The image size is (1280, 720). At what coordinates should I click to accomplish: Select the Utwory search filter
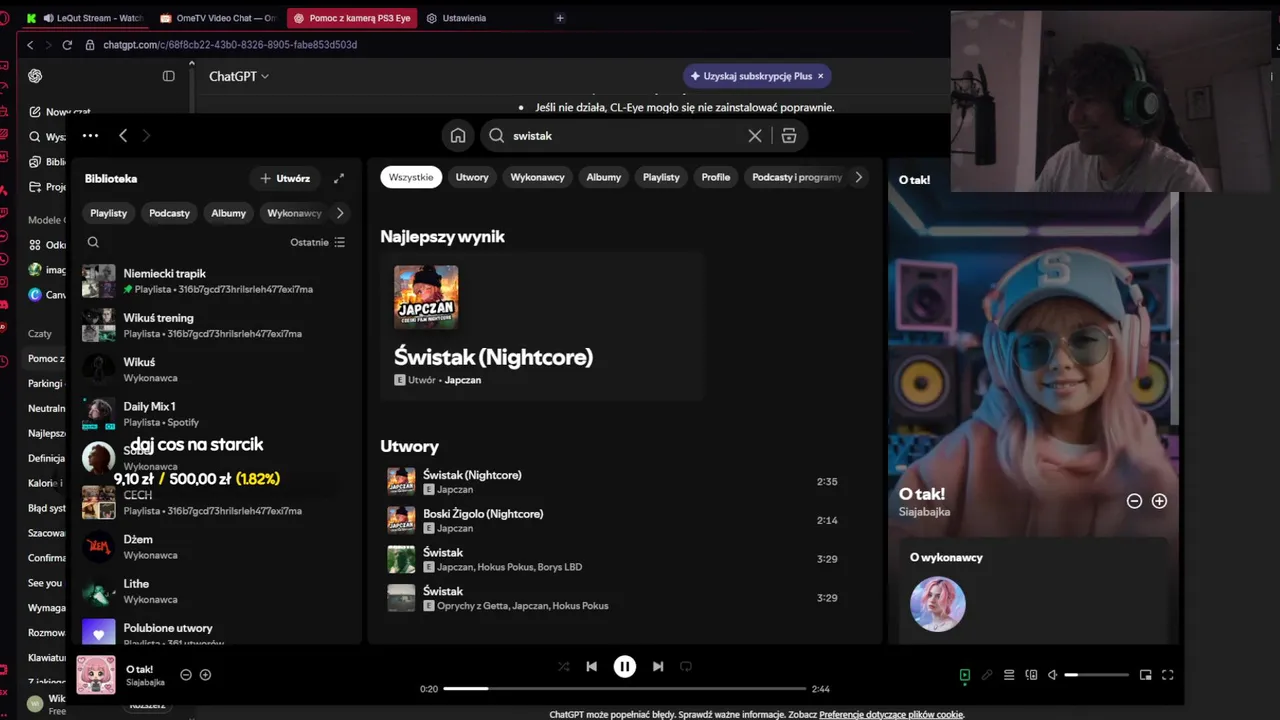472,177
